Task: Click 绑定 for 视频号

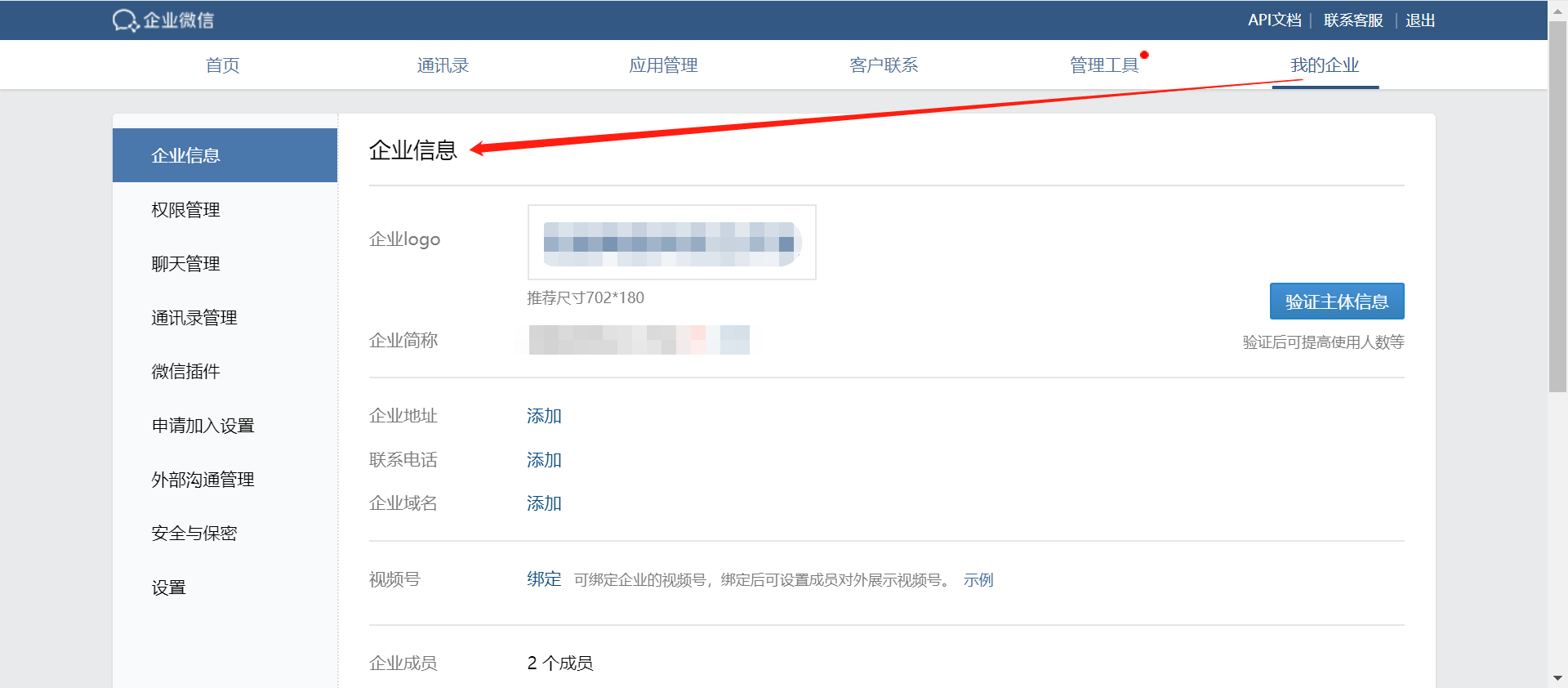Action: (x=544, y=579)
